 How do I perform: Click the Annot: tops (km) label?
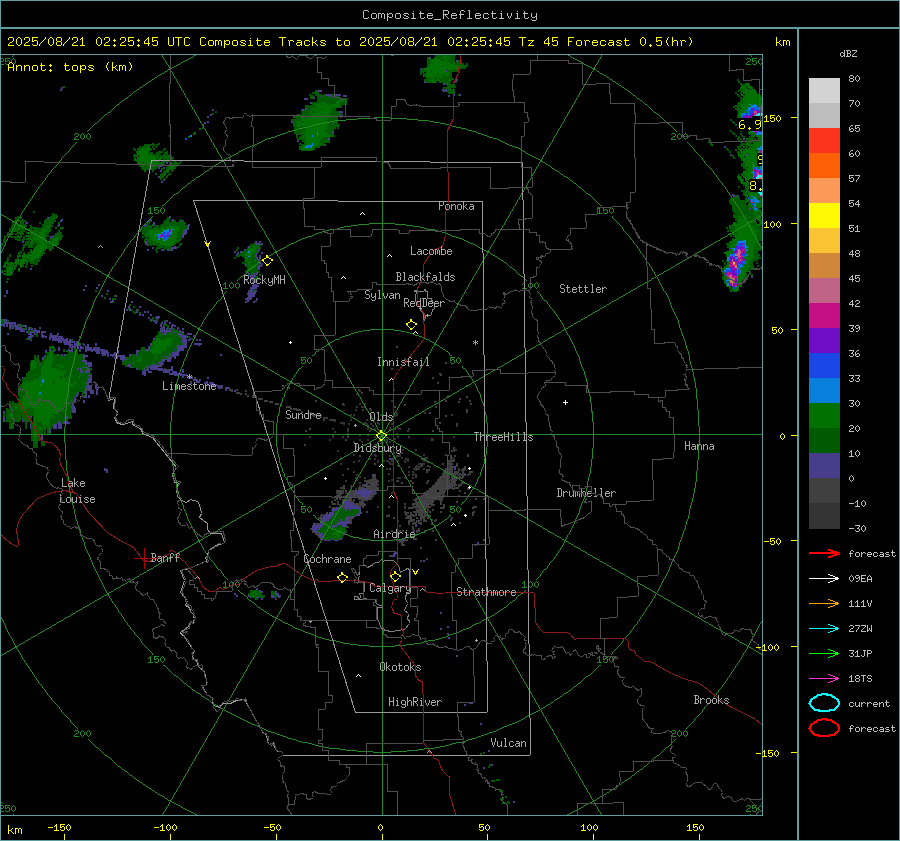coord(70,67)
